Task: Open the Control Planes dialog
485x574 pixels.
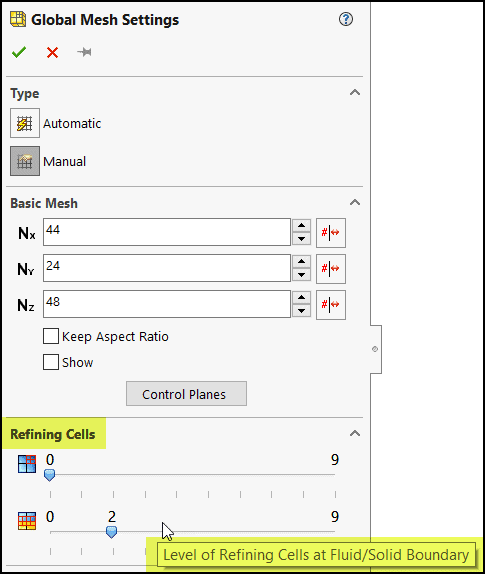Action: click(186, 394)
